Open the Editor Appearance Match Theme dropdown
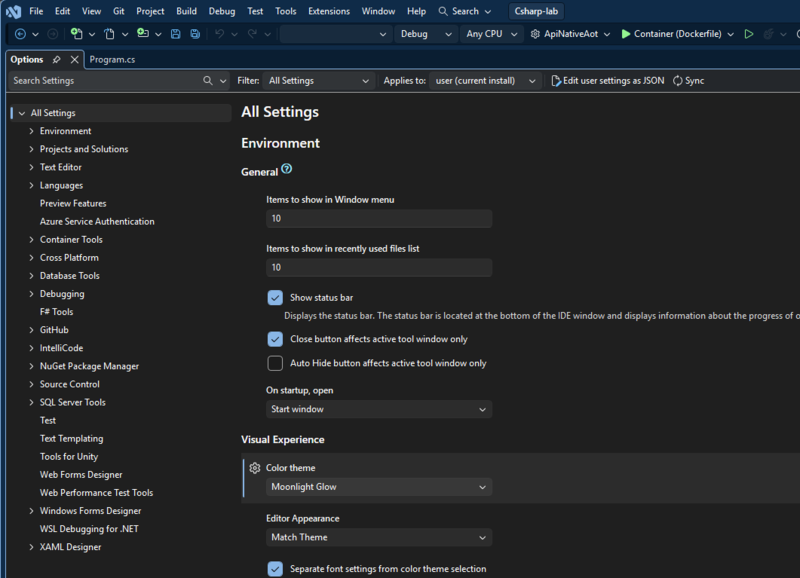Image resolution: width=800 pixels, height=578 pixels. (x=379, y=537)
